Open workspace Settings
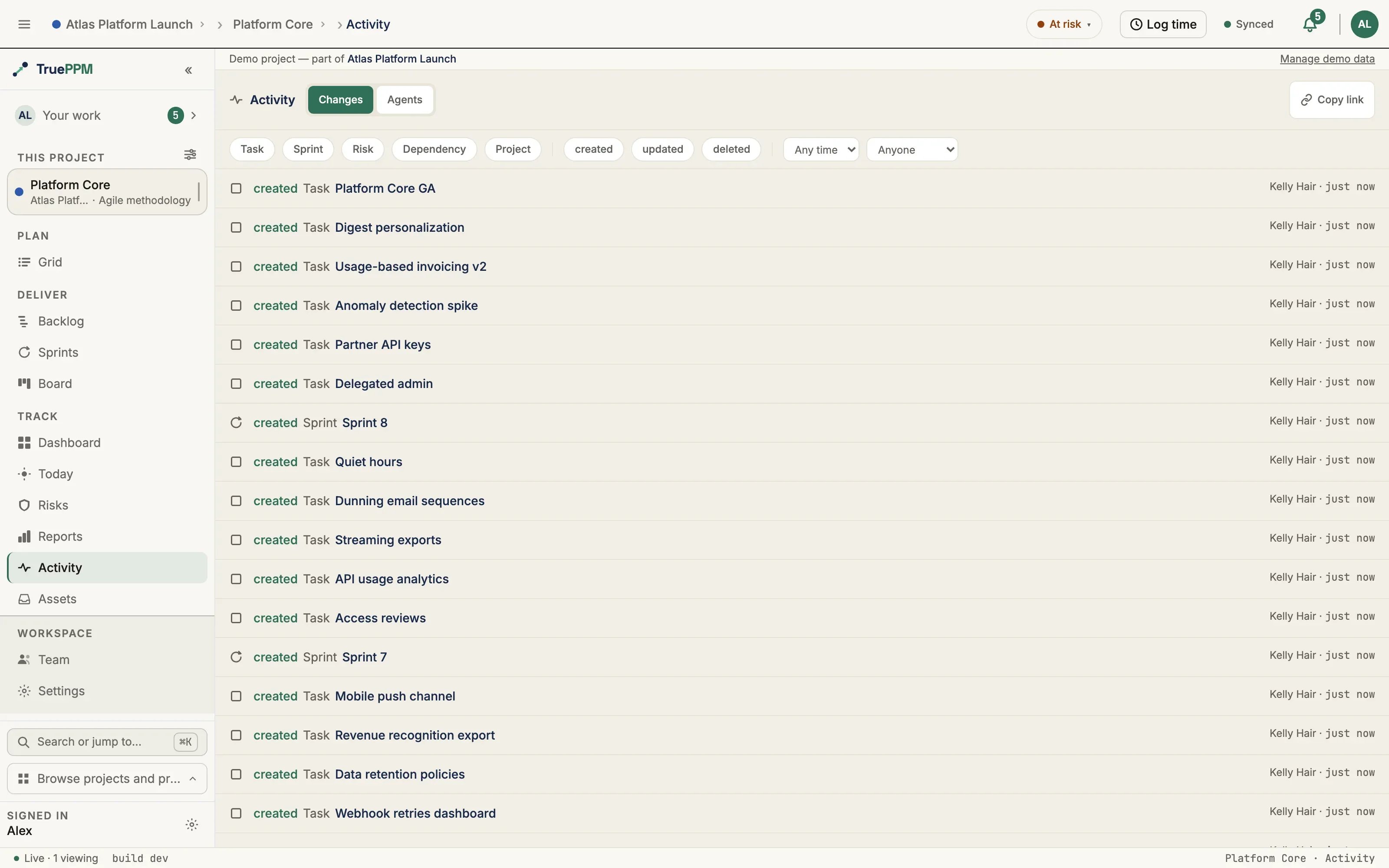Viewport: 1389px width, 868px height. click(x=107, y=691)
